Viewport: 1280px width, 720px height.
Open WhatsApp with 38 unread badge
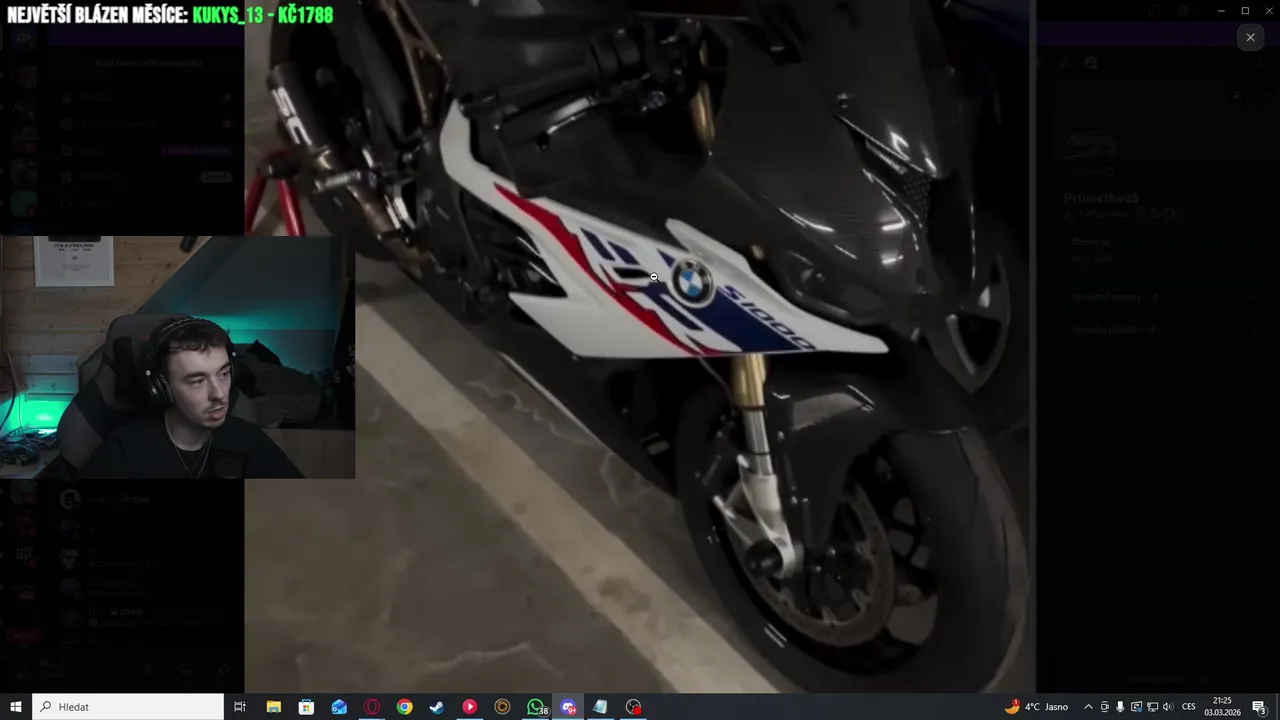point(536,707)
